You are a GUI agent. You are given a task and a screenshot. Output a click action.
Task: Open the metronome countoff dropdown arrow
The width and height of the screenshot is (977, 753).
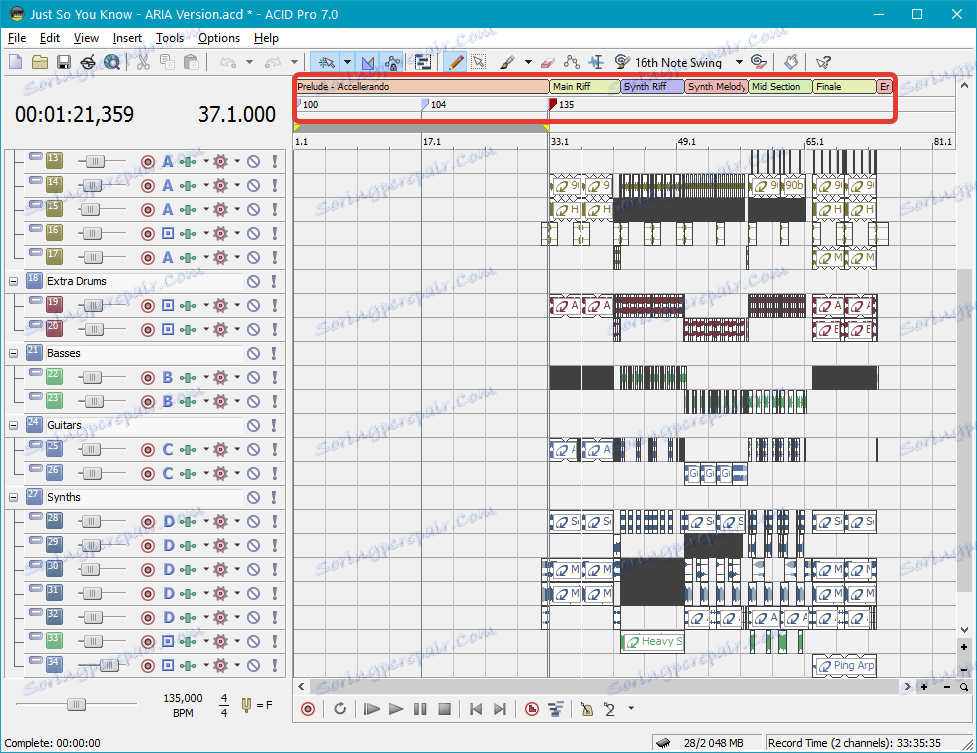[x=631, y=708]
